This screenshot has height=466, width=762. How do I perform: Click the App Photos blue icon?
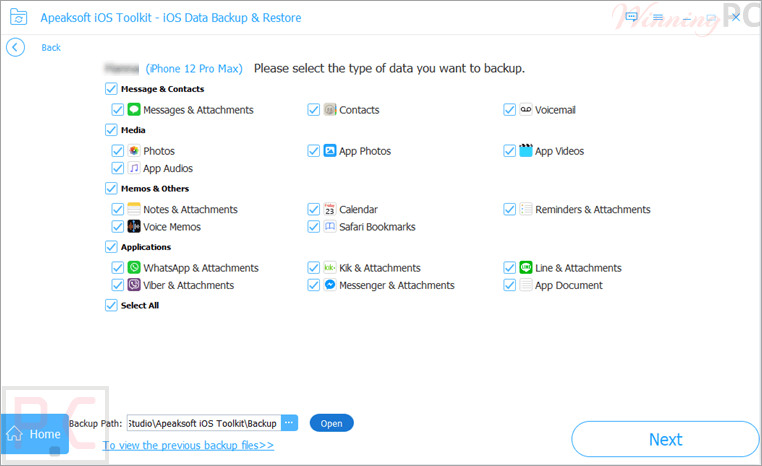click(330, 151)
